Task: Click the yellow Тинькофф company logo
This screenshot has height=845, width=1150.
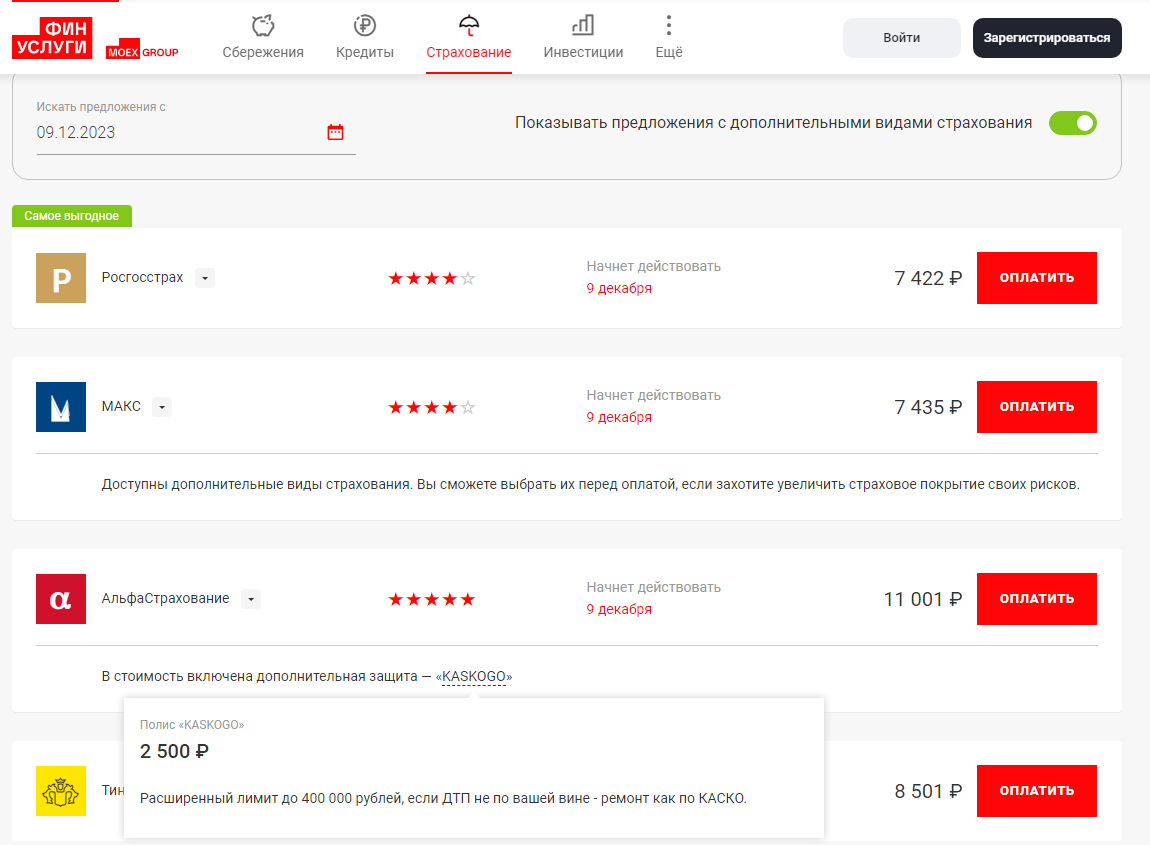Action: pos(61,791)
